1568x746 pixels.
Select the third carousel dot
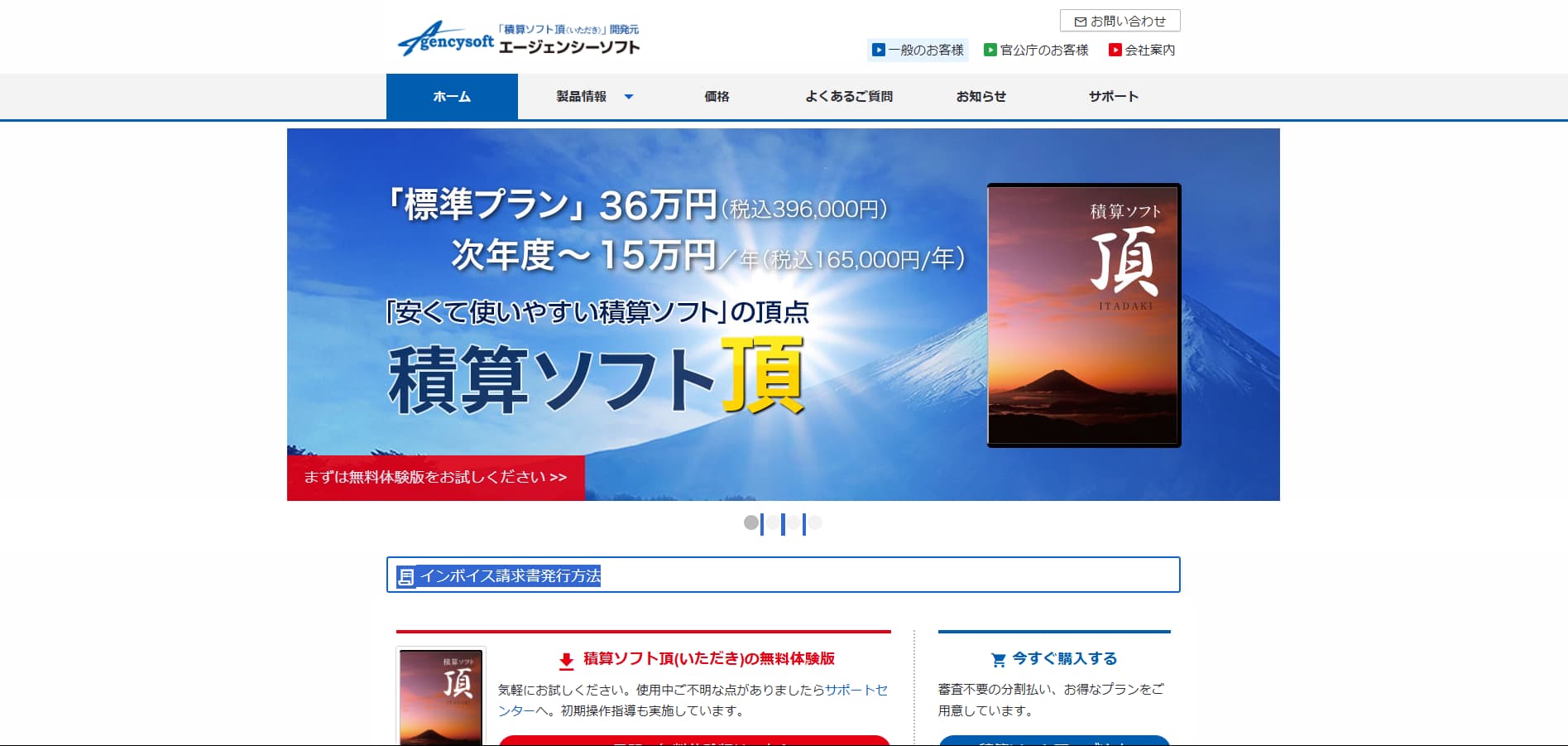794,522
